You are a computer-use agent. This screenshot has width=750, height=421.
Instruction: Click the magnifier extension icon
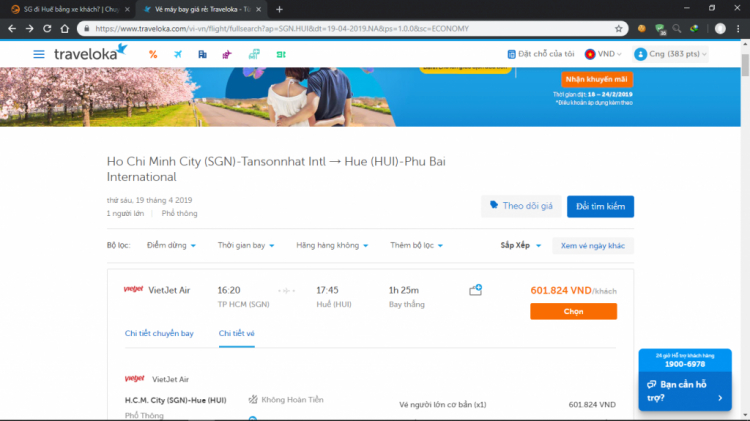coord(677,29)
